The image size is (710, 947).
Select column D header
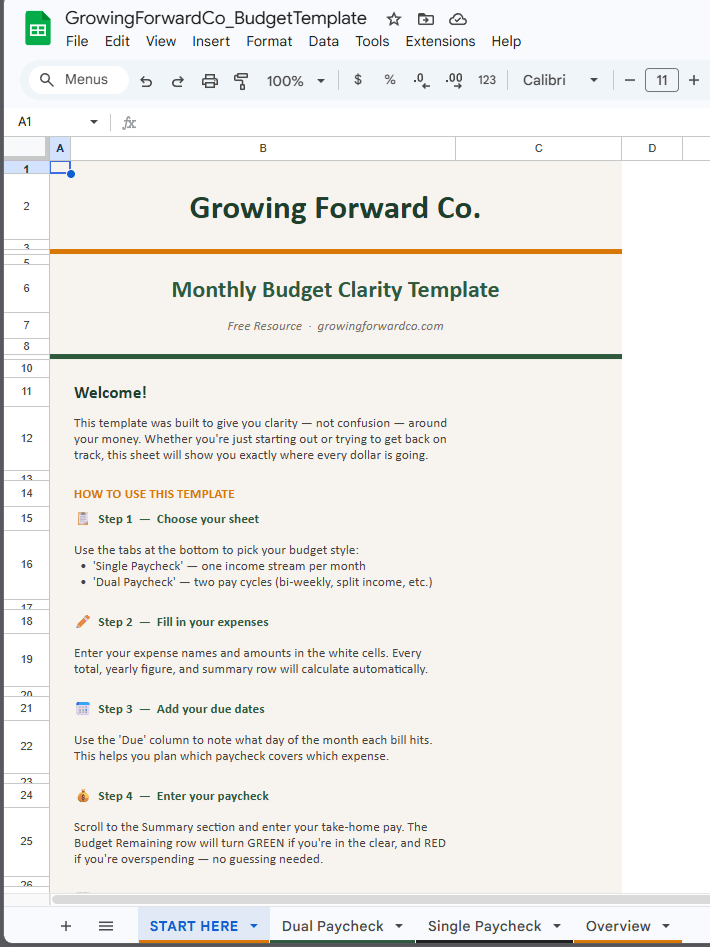coord(652,149)
